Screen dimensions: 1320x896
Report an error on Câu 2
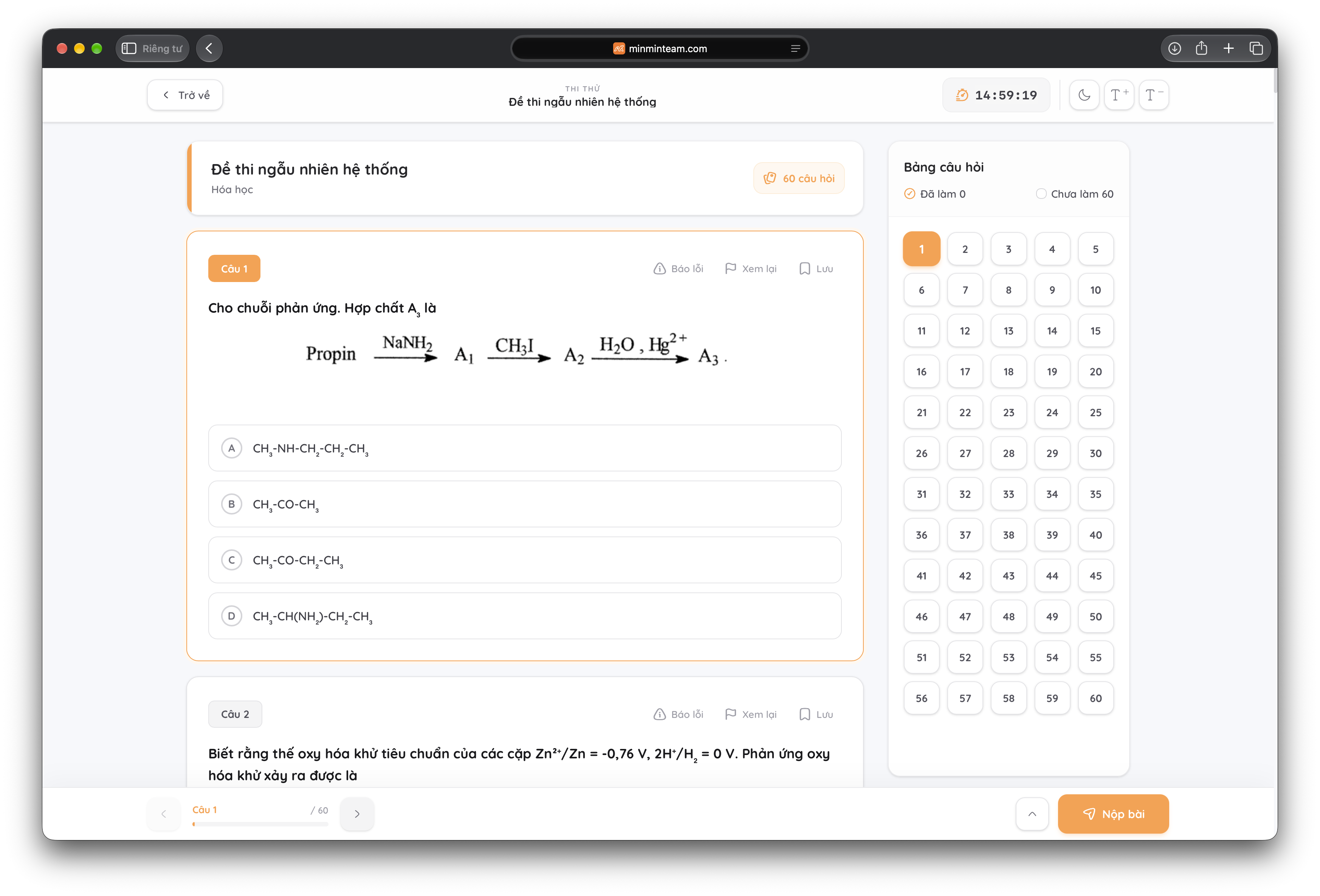[678, 714]
